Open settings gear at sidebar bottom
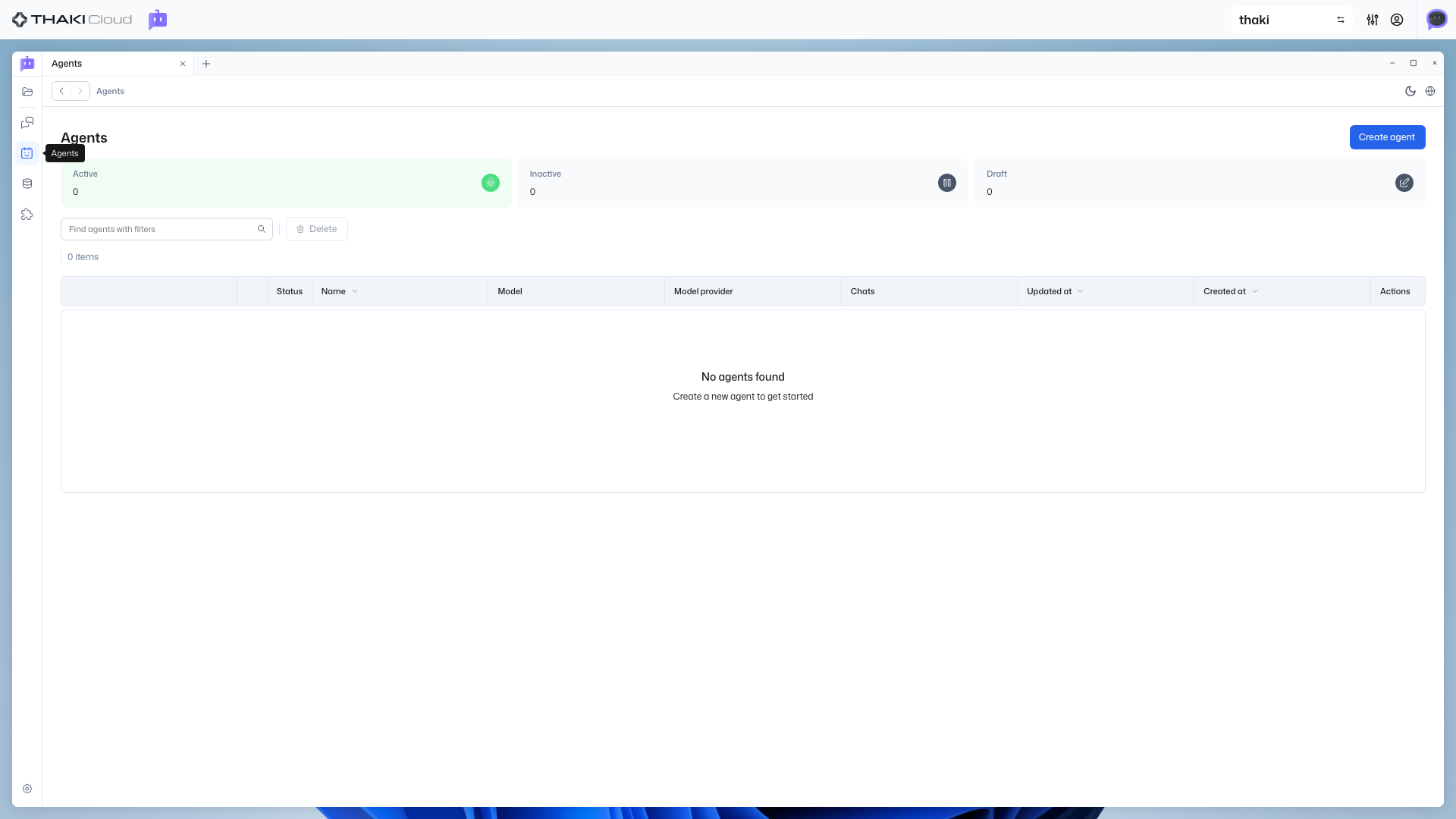The height and width of the screenshot is (819, 1456). [27, 789]
